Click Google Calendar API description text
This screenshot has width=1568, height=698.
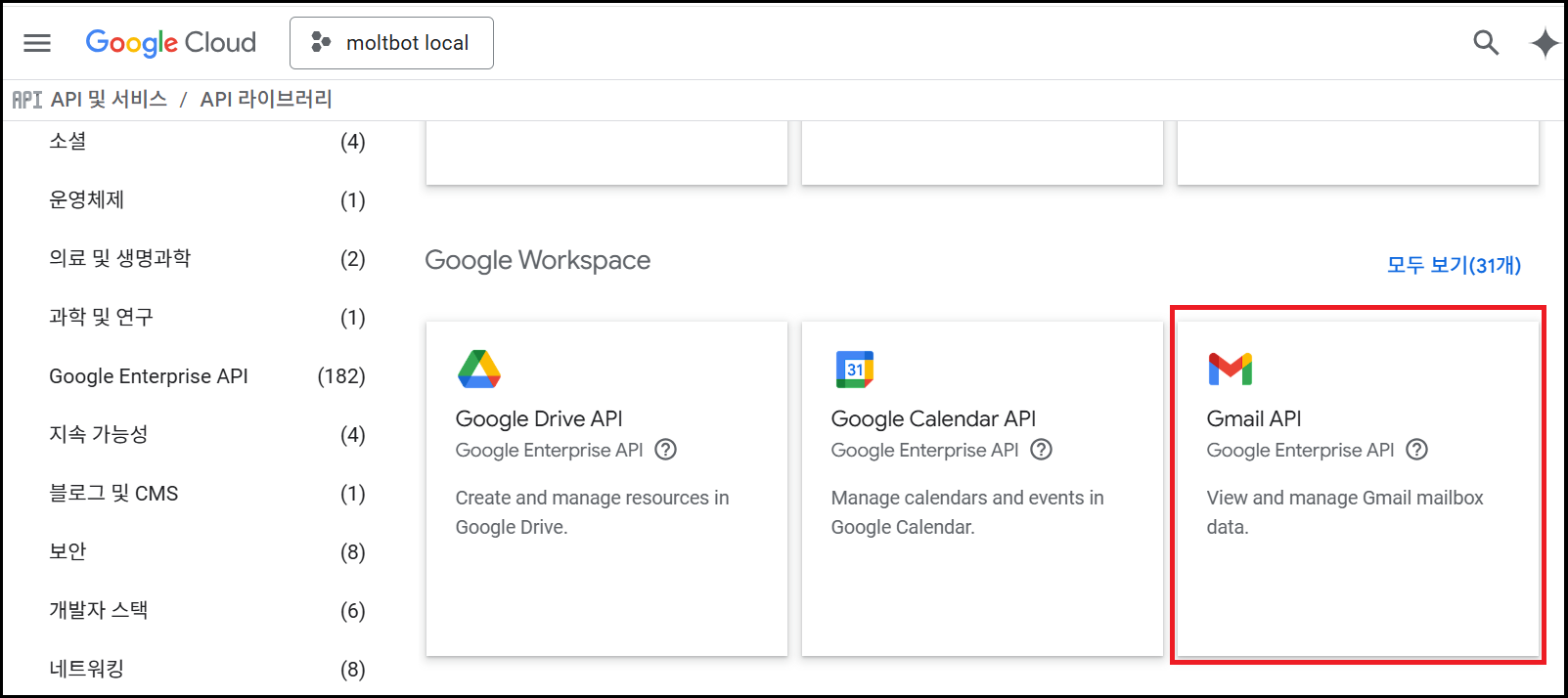[x=967, y=512]
